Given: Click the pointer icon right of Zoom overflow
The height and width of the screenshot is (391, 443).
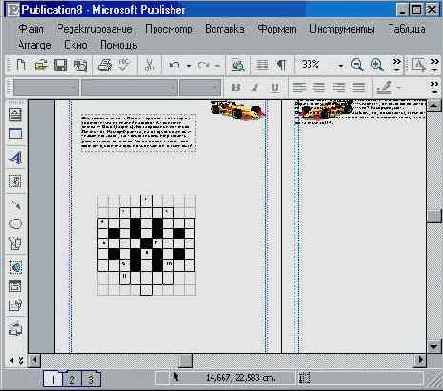Looking at the screenshot, I should (419, 65).
